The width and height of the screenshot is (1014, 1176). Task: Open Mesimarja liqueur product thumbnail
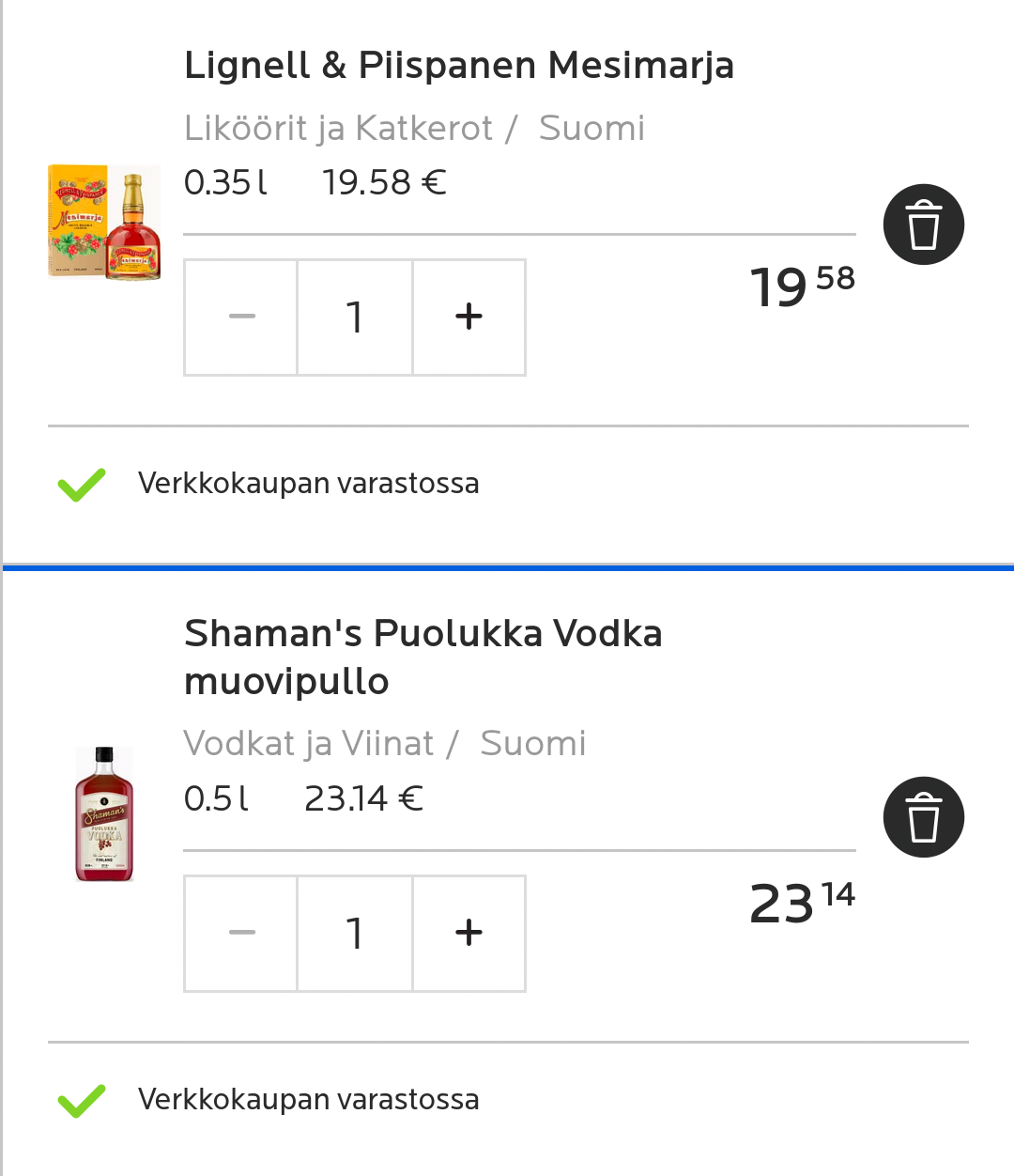[x=104, y=224]
